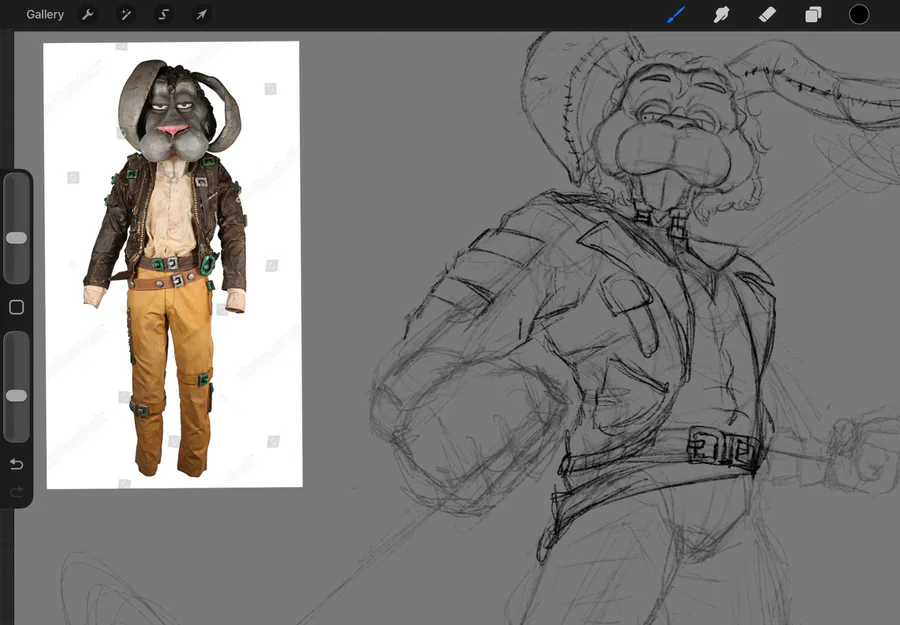Open the Layers panel

tap(813, 14)
